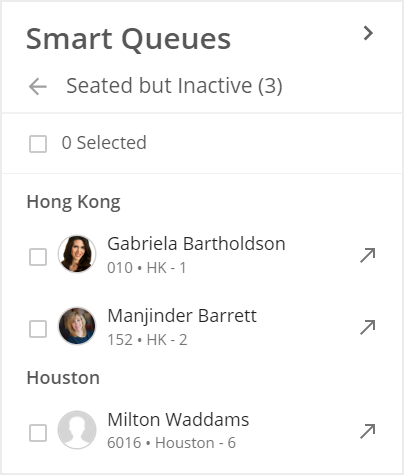Check the box for Gabriela Bartholdson
Screen dimensions: 404x475
[38, 257]
